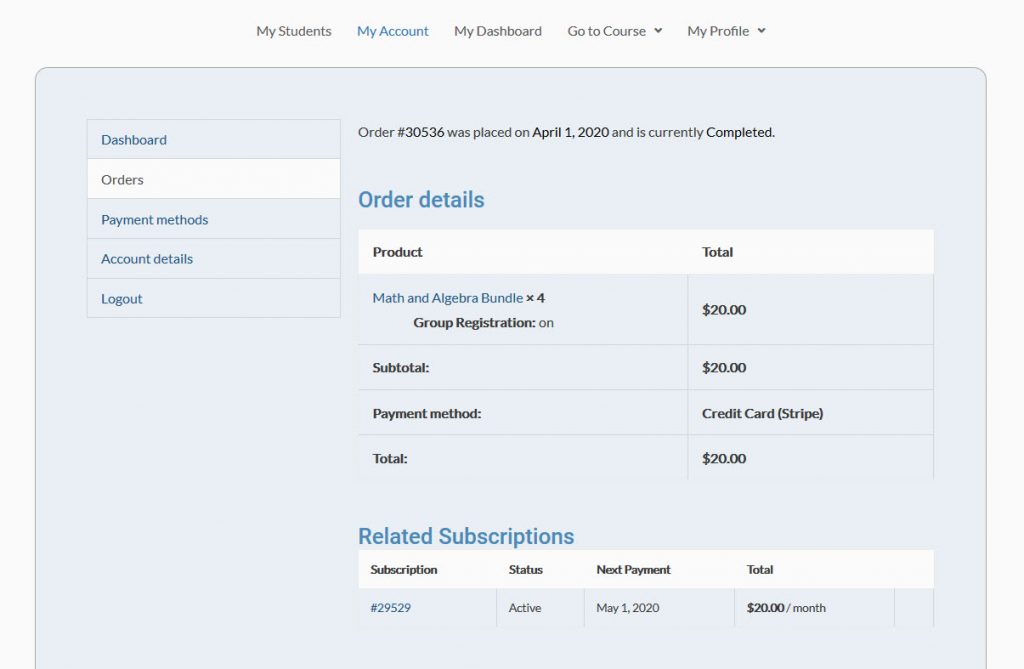
Task: Open subscription #29529 link
Action: pos(391,608)
